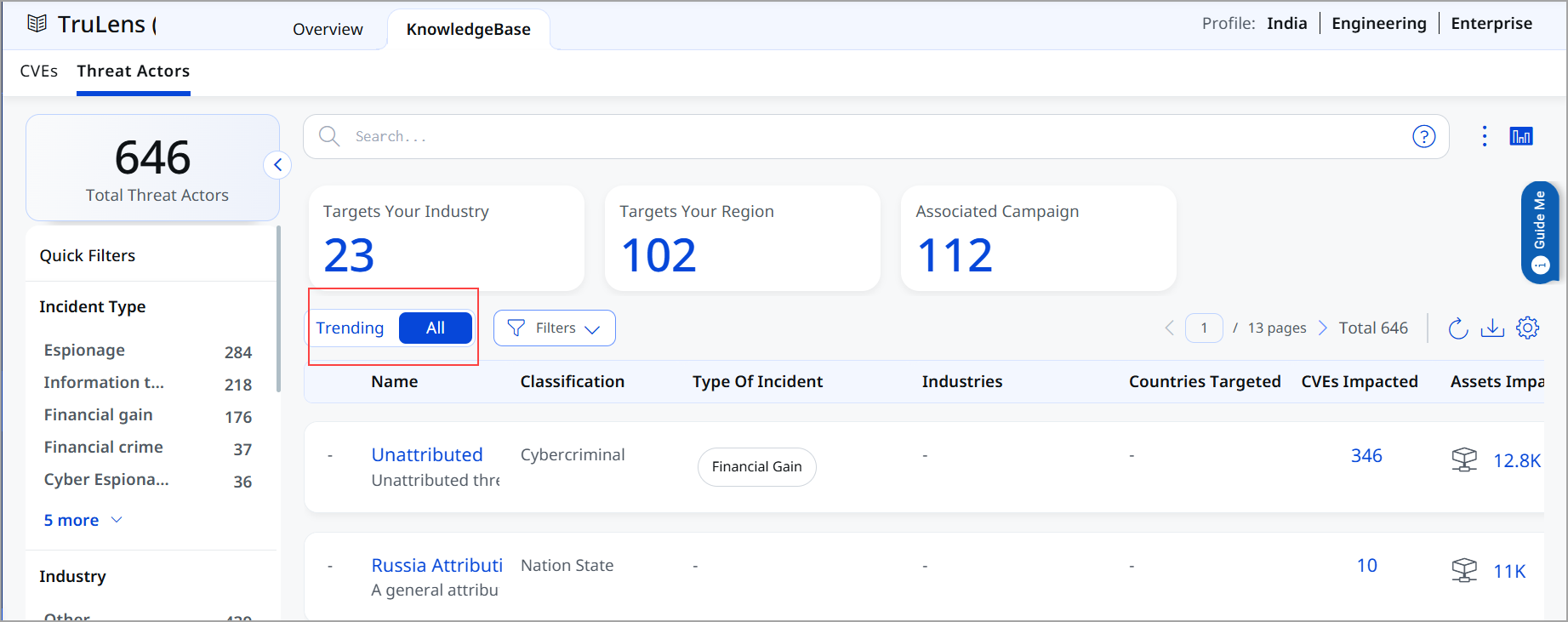Click the 10 CVEs impacted link
This screenshot has width=1568, height=622.
(x=1366, y=566)
